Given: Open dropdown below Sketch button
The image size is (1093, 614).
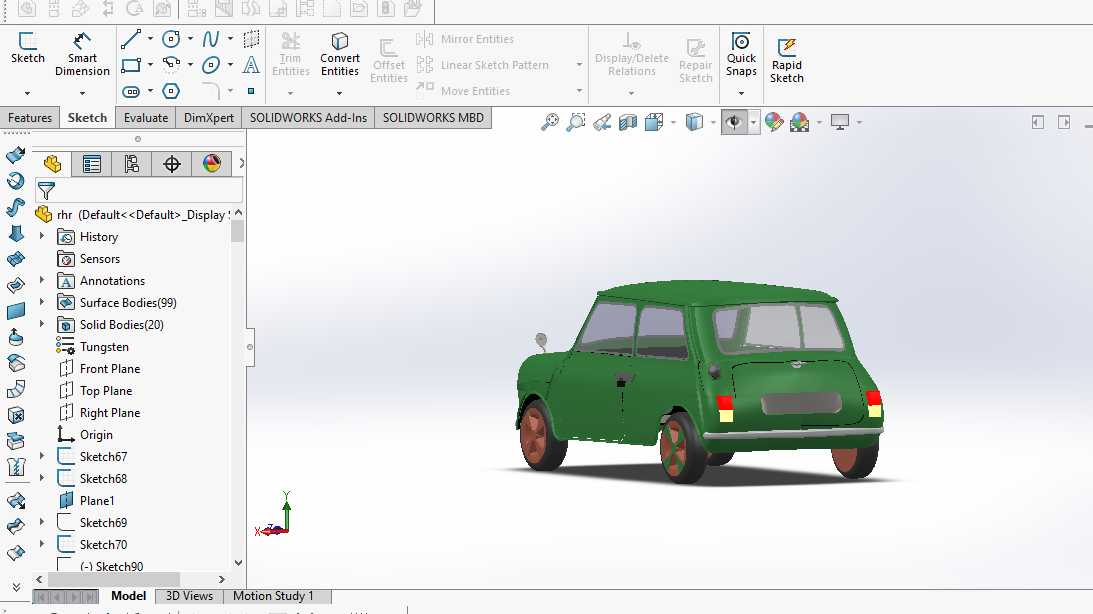Looking at the screenshot, I should pos(27,93).
